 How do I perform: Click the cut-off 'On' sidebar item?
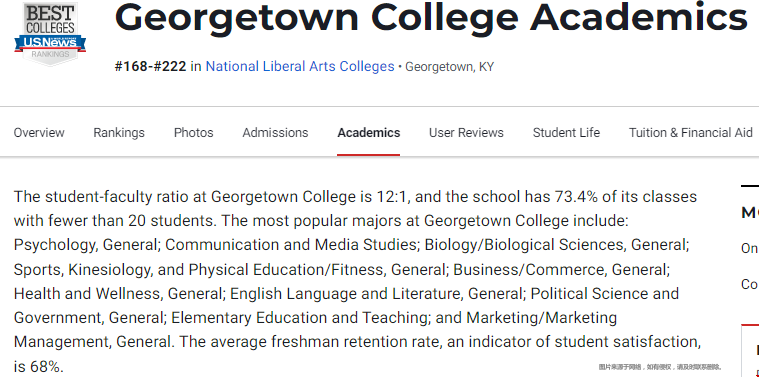(x=750, y=248)
